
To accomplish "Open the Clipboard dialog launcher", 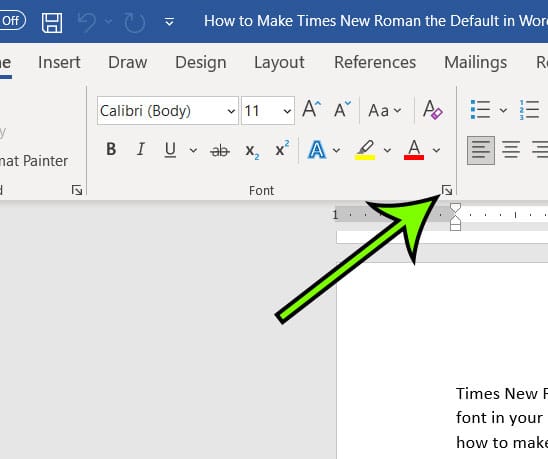I will (77, 190).
